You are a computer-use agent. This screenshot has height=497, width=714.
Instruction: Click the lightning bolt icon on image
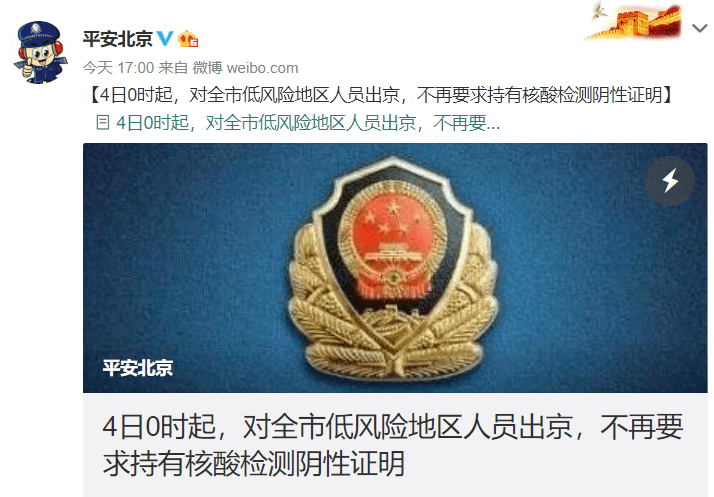(670, 181)
